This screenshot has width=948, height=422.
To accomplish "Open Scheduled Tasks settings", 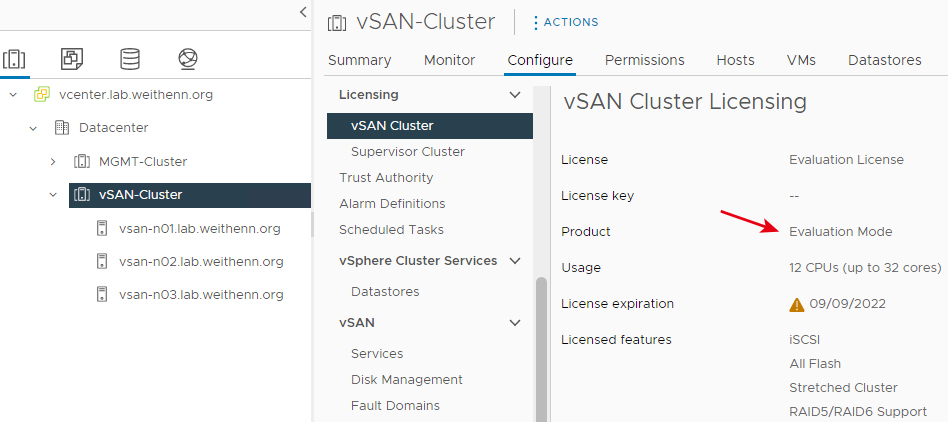I will (391, 230).
